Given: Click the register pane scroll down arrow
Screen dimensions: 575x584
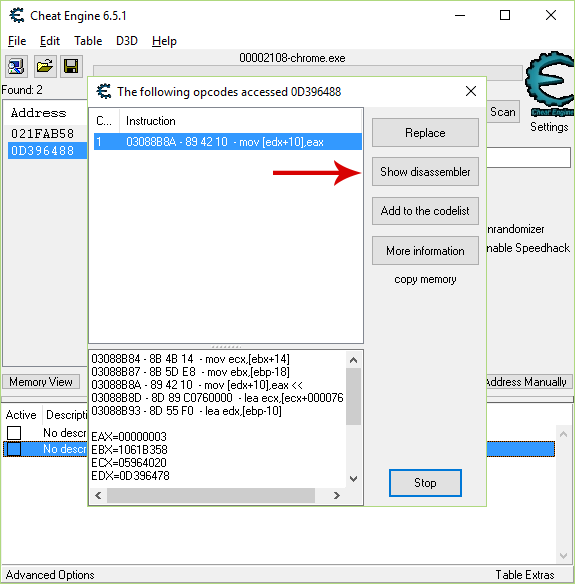Looking at the screenshot, I should click(x=353, y=479).
